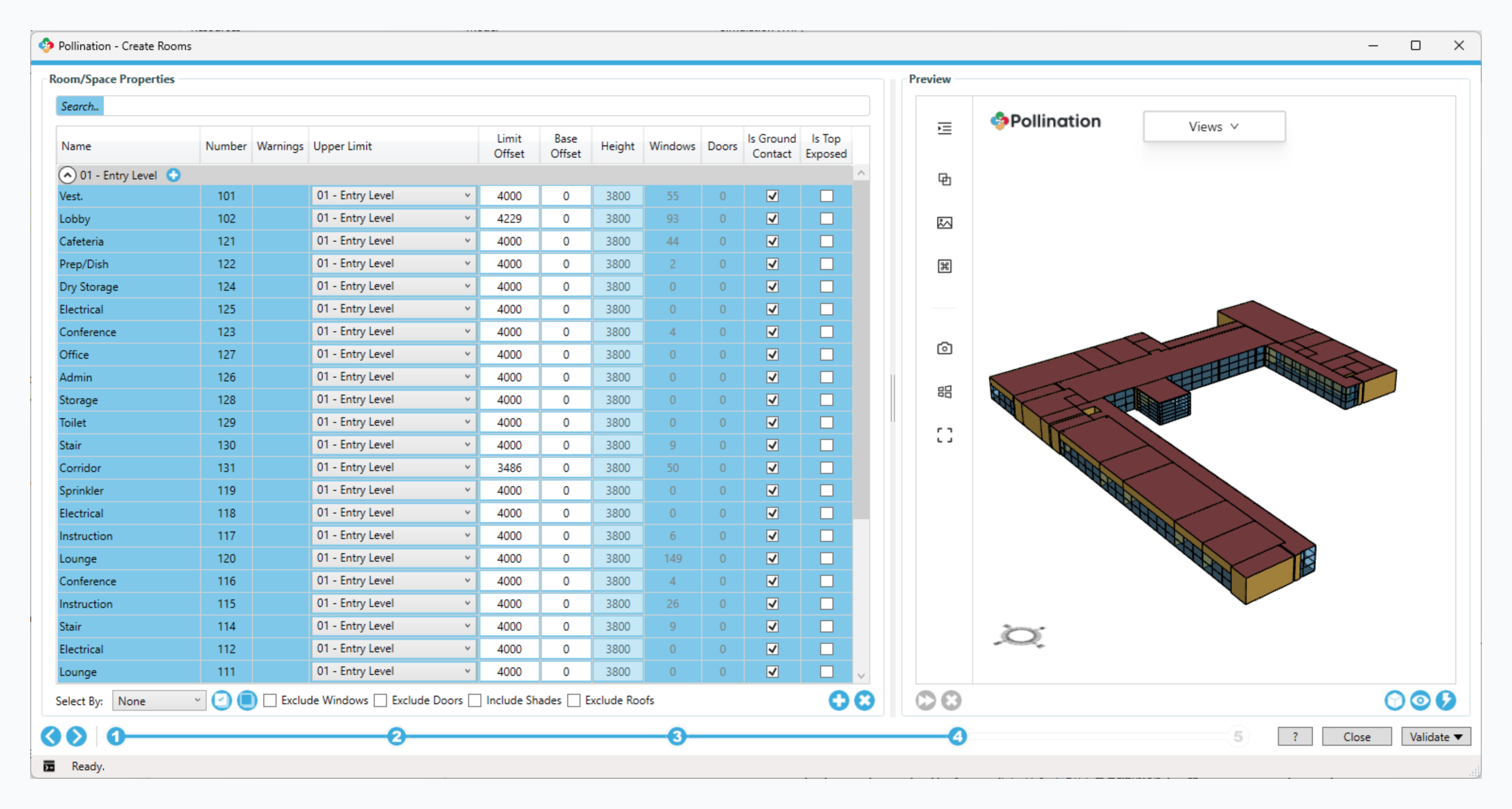The image size is (1512, 809).
Task: Uncheck Is Ground Contact for Lobby row
Action: [772, 219]
